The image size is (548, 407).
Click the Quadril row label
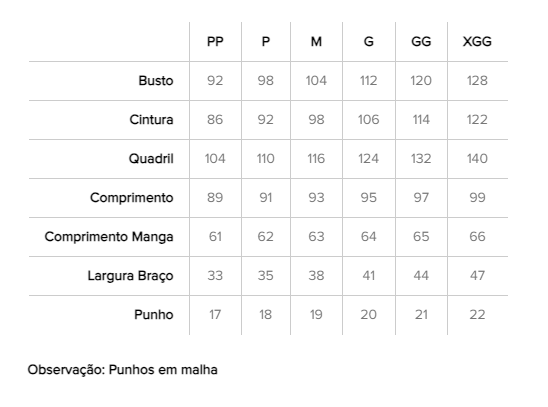[151, 159]
